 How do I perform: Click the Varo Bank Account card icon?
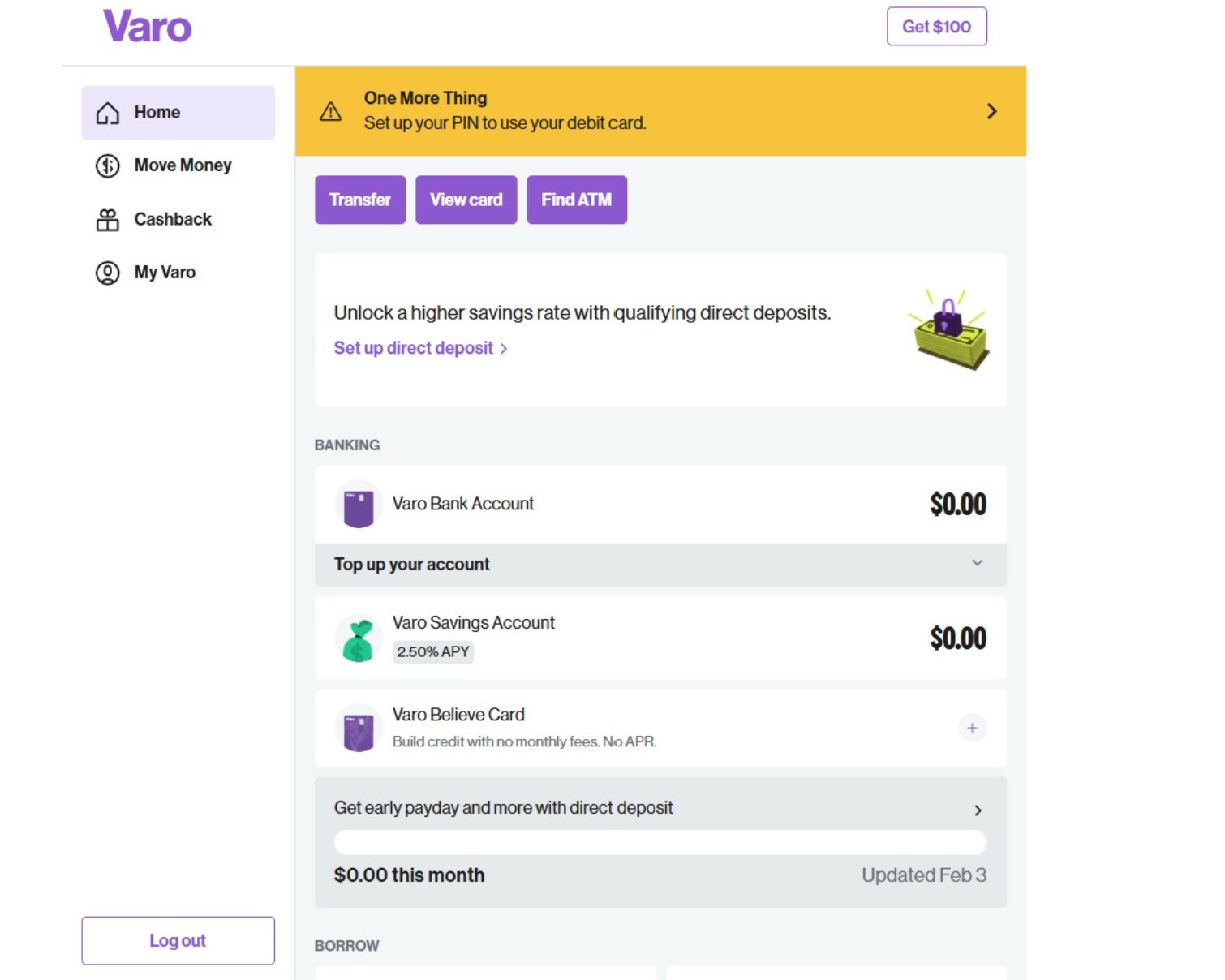tap(359, 505)
